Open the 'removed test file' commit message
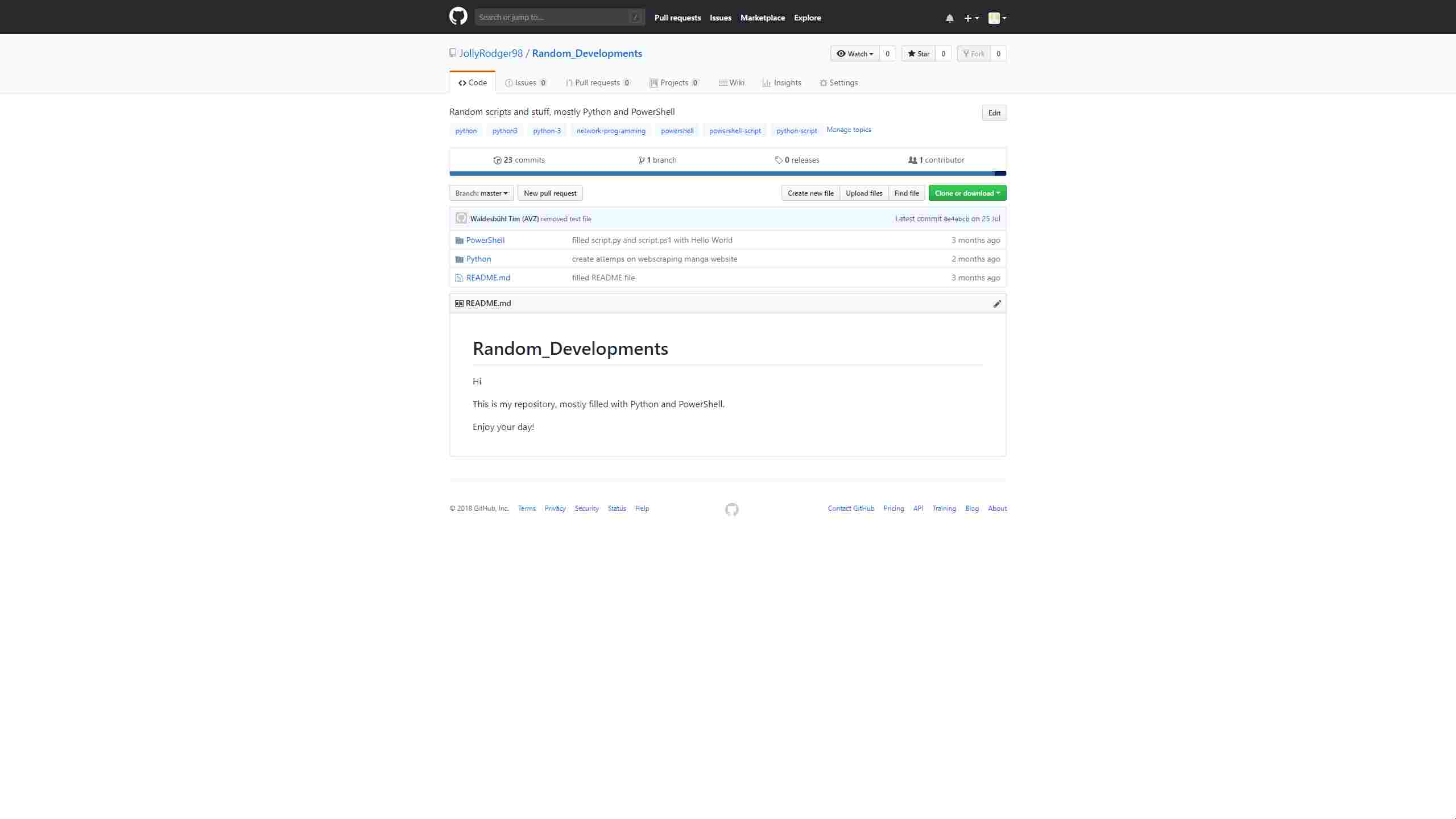Viewport: 1456px width, 819px height. click(x=566, y=219)
